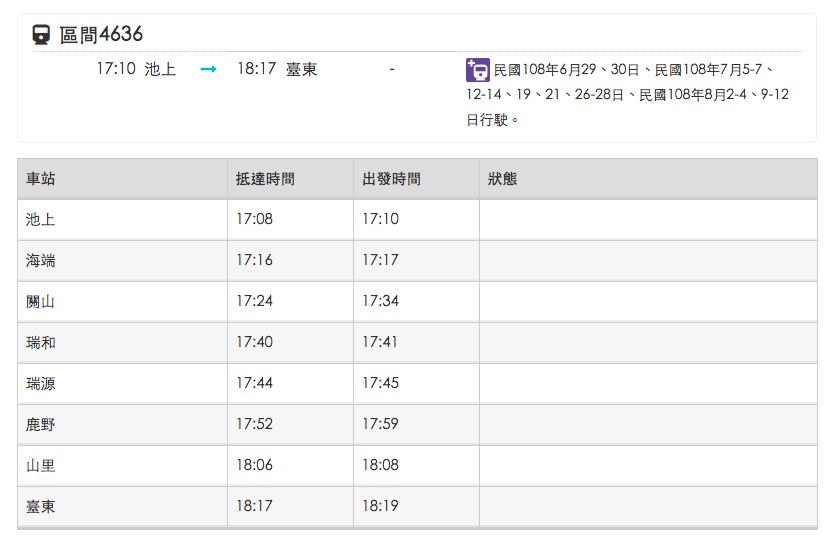Viewport: 831px width, 550px height.
Task: Select the 鹿野 station name
Action: pyautogui.click(x=40, y=424)
